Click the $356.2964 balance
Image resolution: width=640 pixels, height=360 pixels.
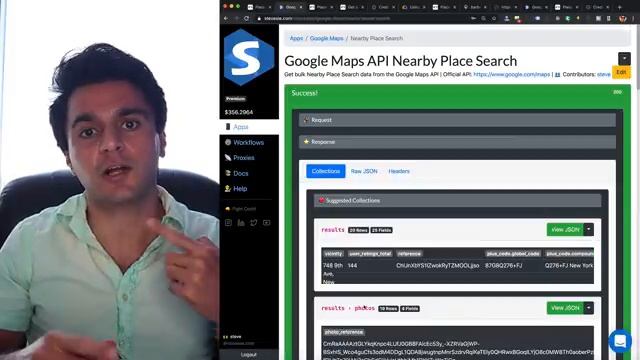[x=239, y=112]
